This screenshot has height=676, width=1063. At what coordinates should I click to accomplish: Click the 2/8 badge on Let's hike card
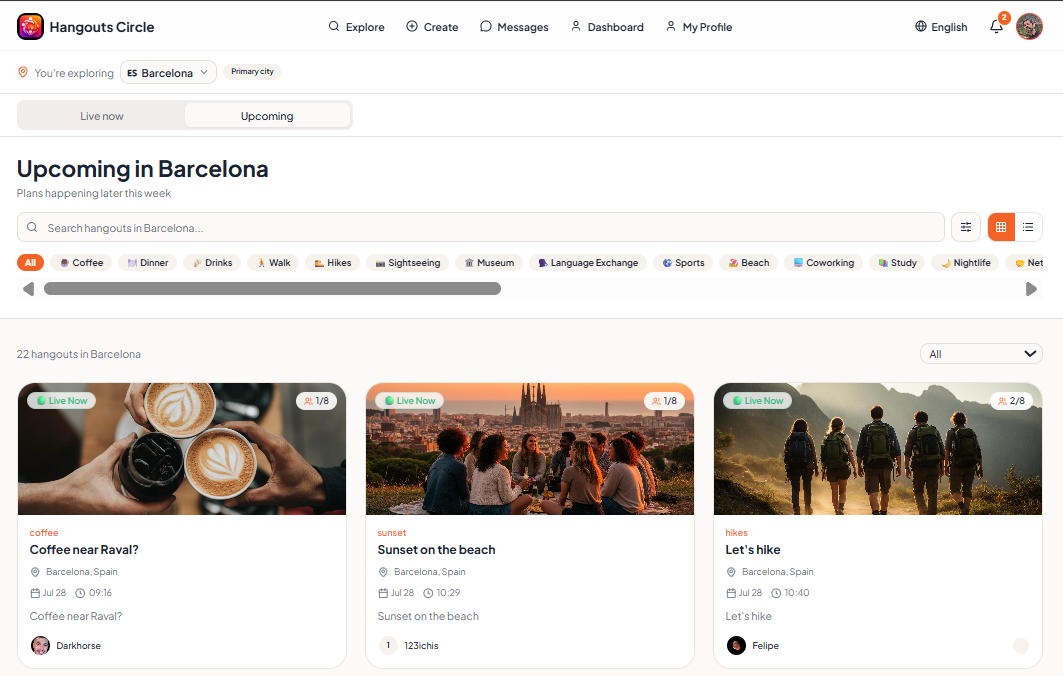pos(1011,401)
